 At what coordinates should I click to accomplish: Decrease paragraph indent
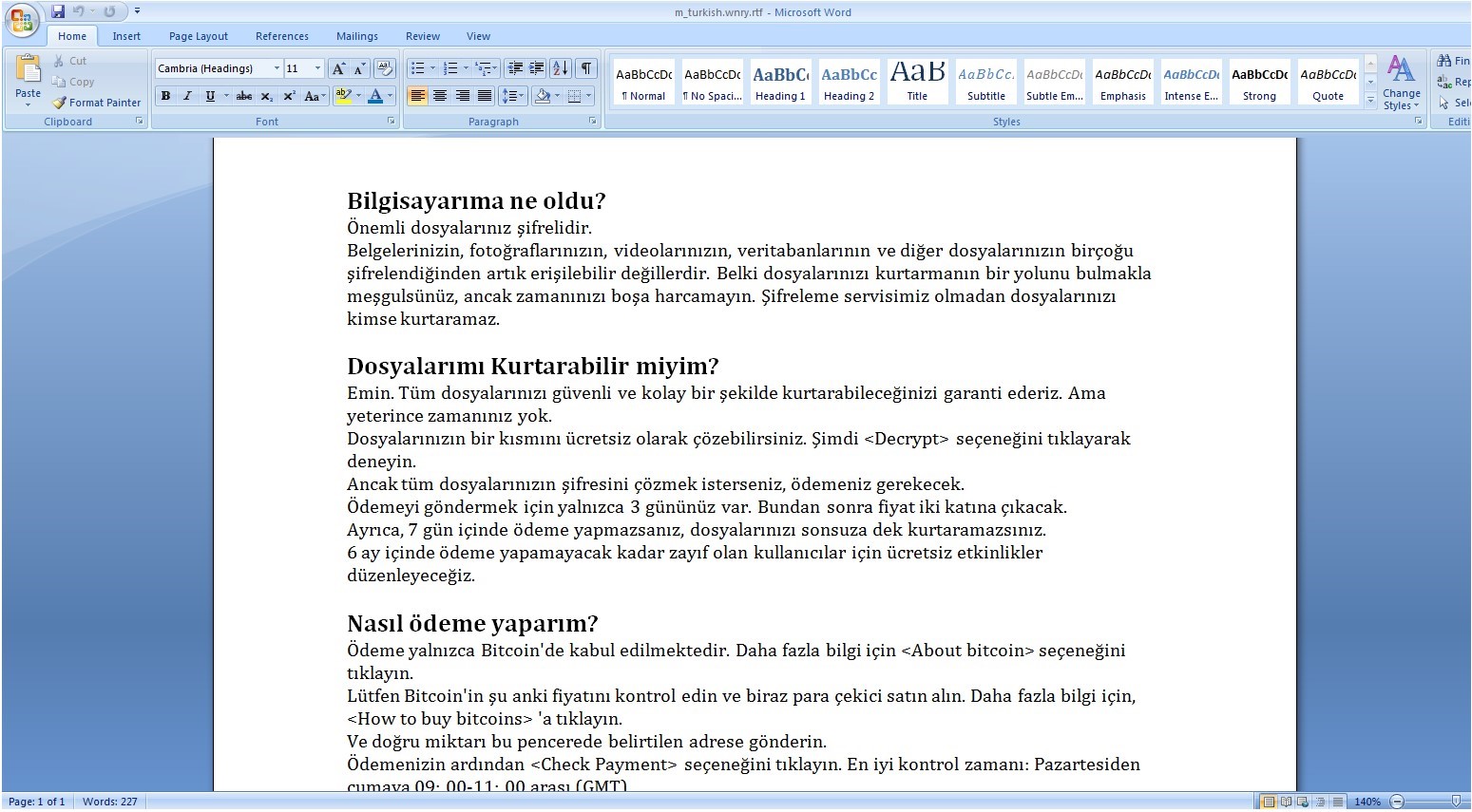[x=515, y=68]
